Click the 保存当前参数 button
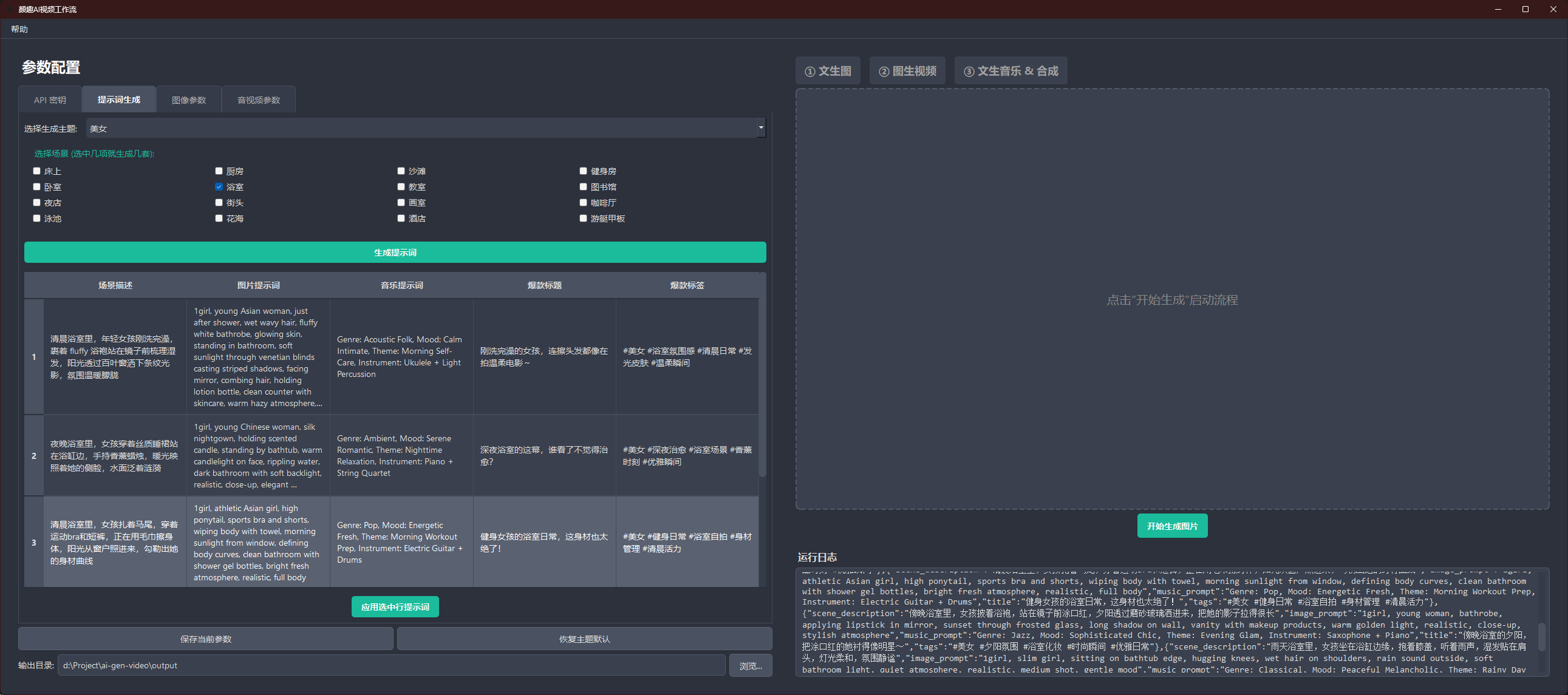The width and height of the screenshot is (1568, 695). click(x=206, y=639)
